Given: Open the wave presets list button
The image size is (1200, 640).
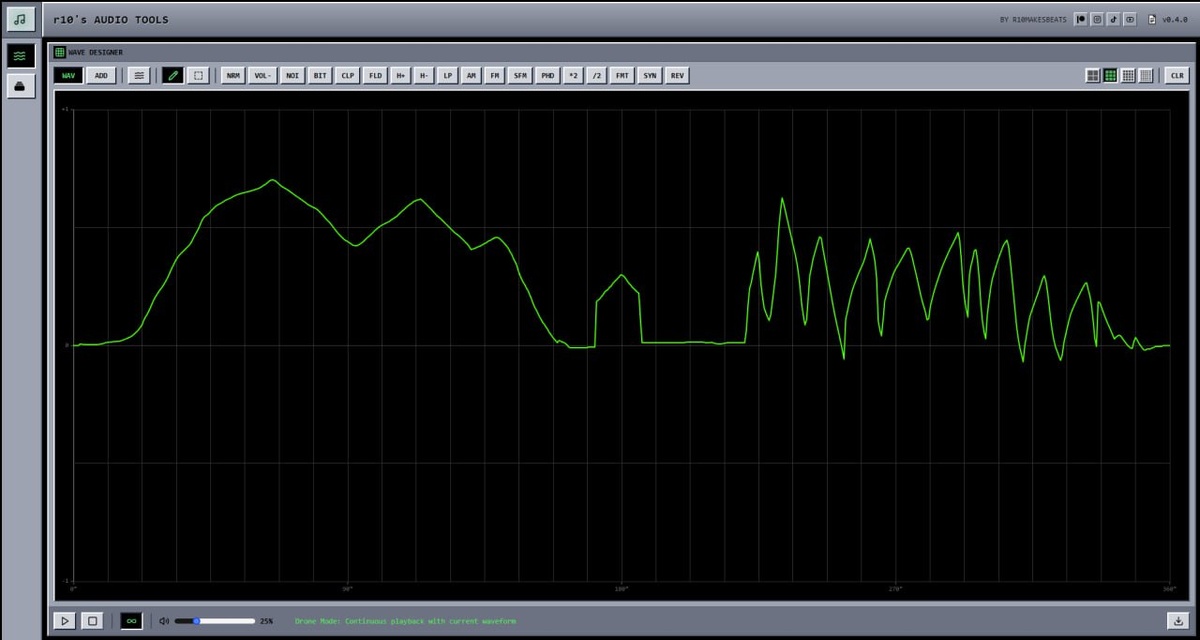Looking at the screenshot, I should 139,75.
